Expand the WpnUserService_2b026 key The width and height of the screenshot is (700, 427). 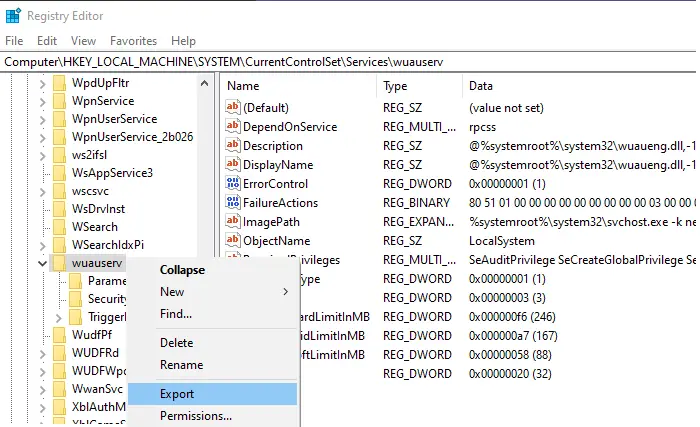[x=42, y=137]
